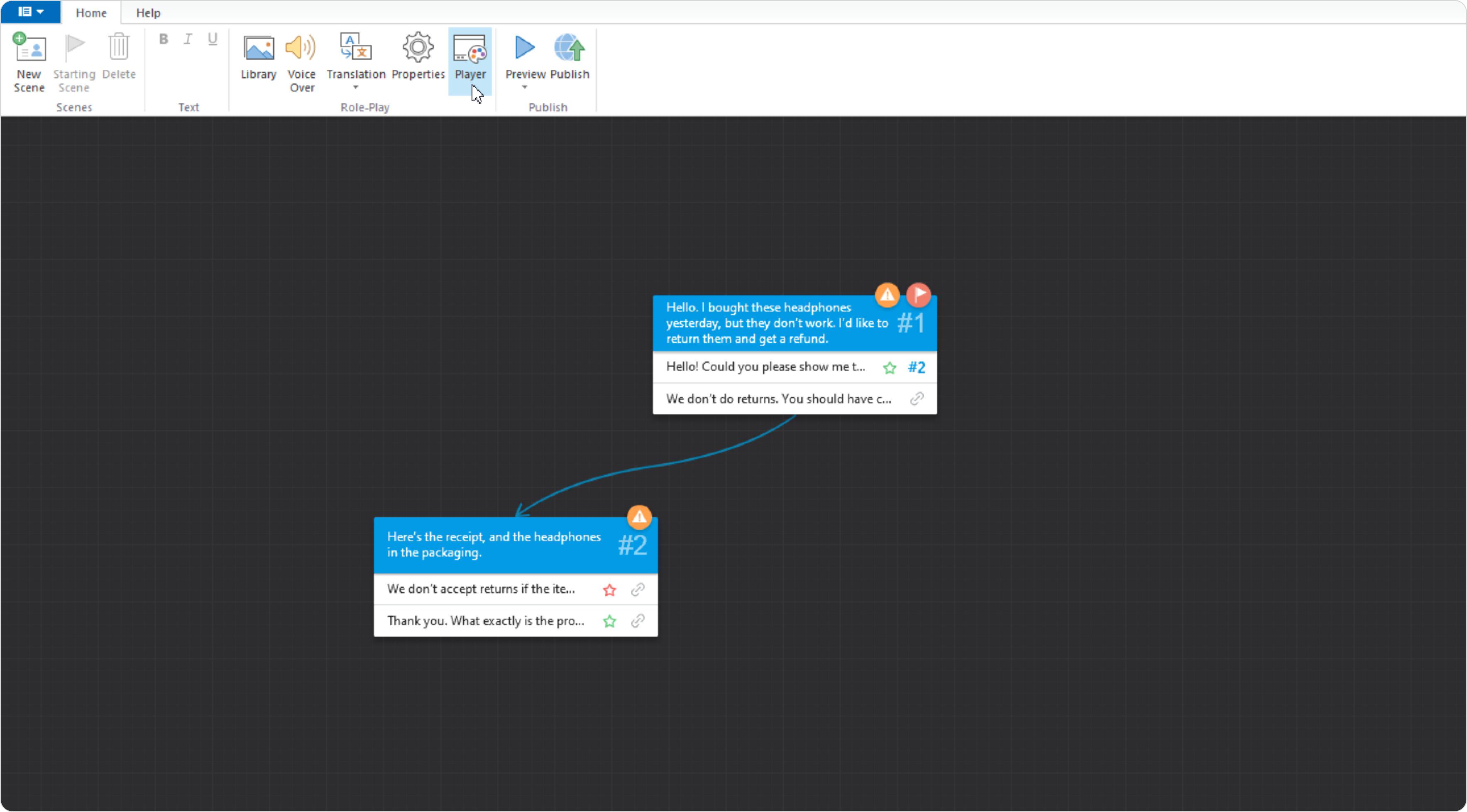Click the red starting flag on scene #1

click(918, 295)
